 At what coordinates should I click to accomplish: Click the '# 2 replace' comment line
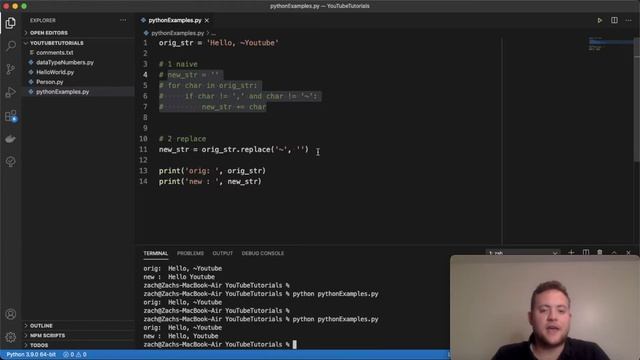click(182, 139)
